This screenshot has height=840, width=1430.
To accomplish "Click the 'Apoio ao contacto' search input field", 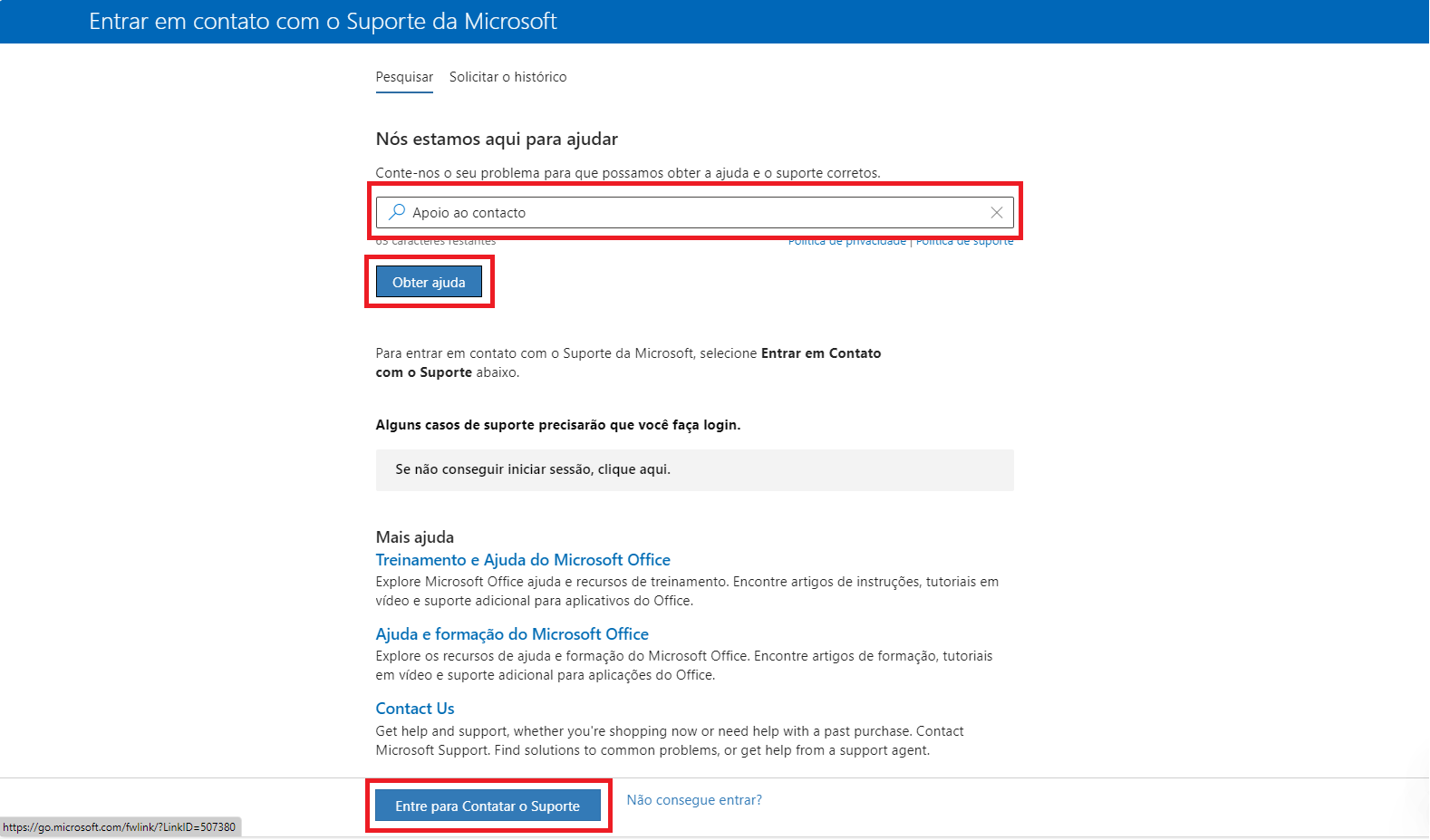I will click(695, 213).
